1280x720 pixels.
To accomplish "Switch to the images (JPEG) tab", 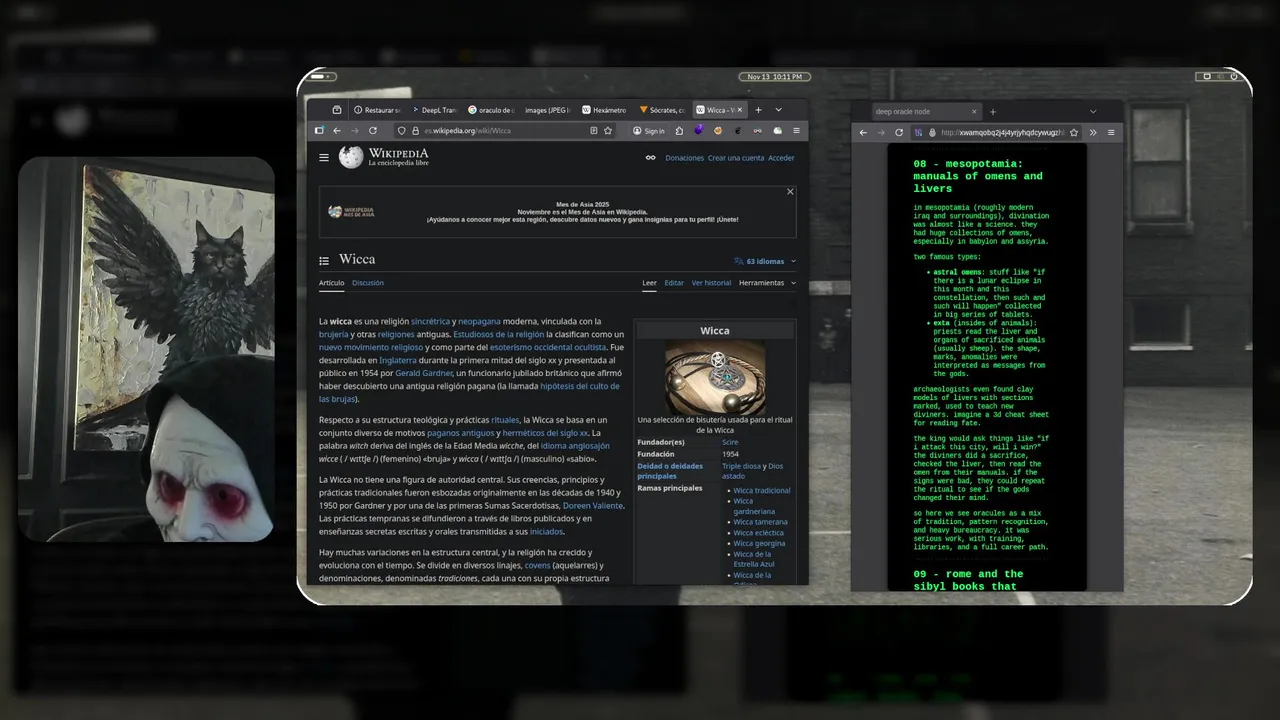I will (x=547, y=110).
